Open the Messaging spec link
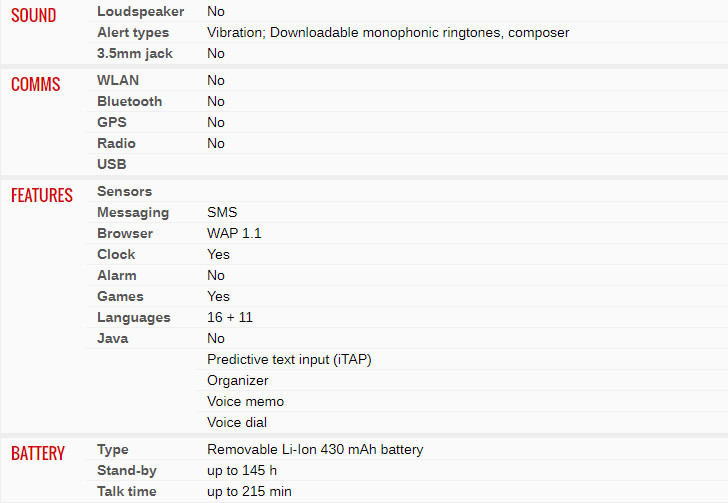The image size is (728, 503). point(133,212)
